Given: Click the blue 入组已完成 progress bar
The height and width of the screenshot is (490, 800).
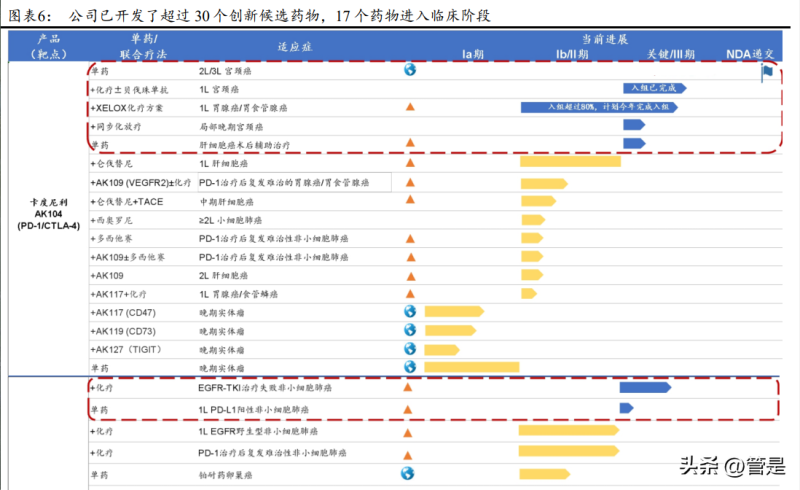Looking at the screenshot, I should point(655,88).
